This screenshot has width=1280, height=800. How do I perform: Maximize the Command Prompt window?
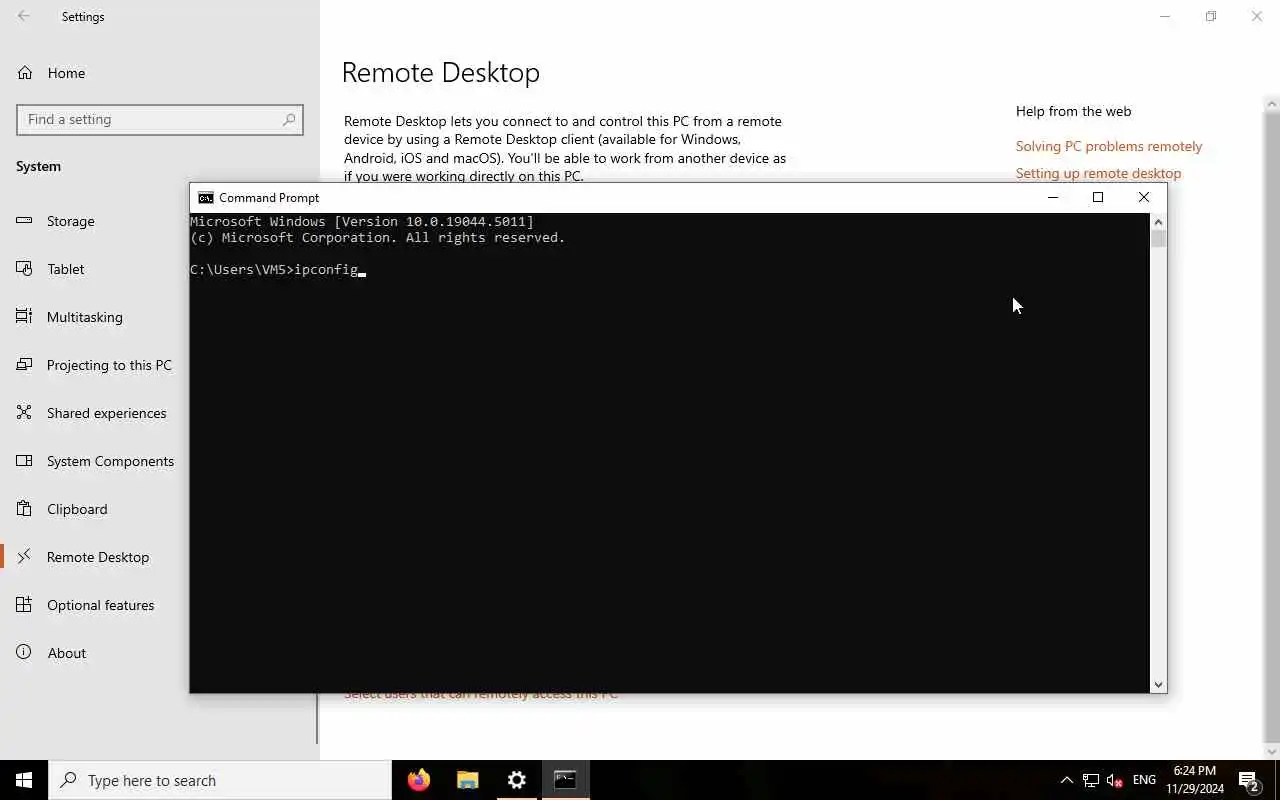click(1098, 198)
